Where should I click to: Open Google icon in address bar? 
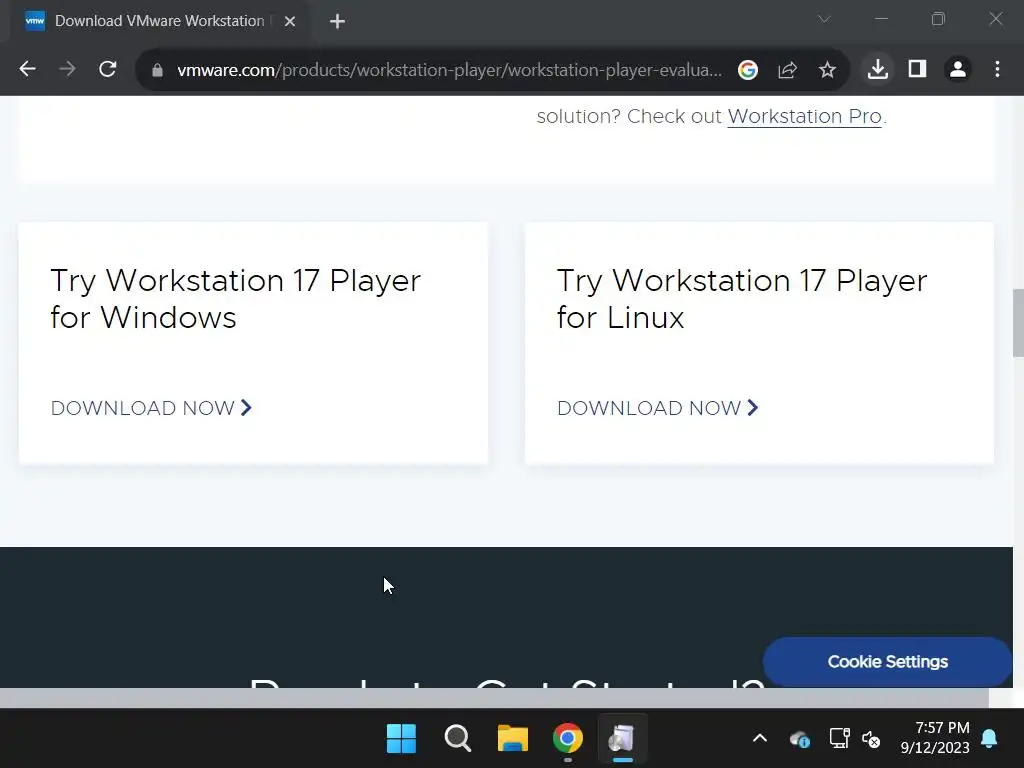click(748, 69)
